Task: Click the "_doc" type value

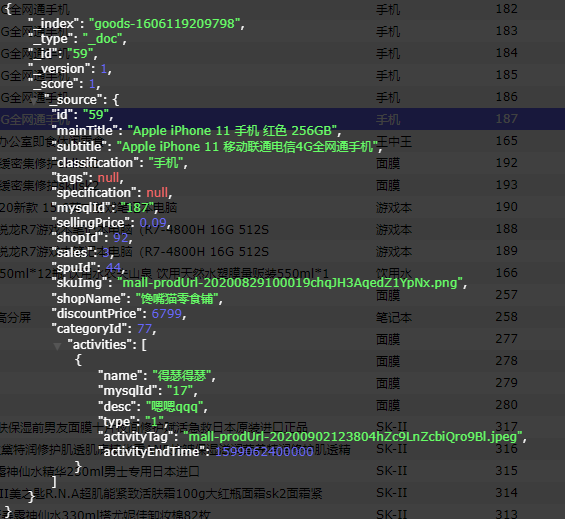Action: (x=102, y=39)
